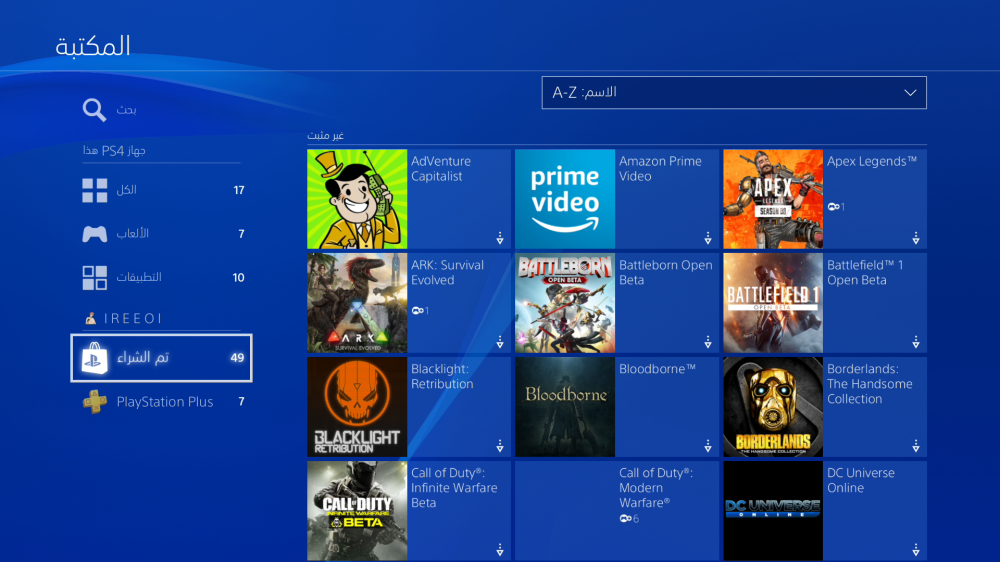Open the A-Z name sort dropdown
This screenshot has width=1000, height=562.
(x=734, y=92)
